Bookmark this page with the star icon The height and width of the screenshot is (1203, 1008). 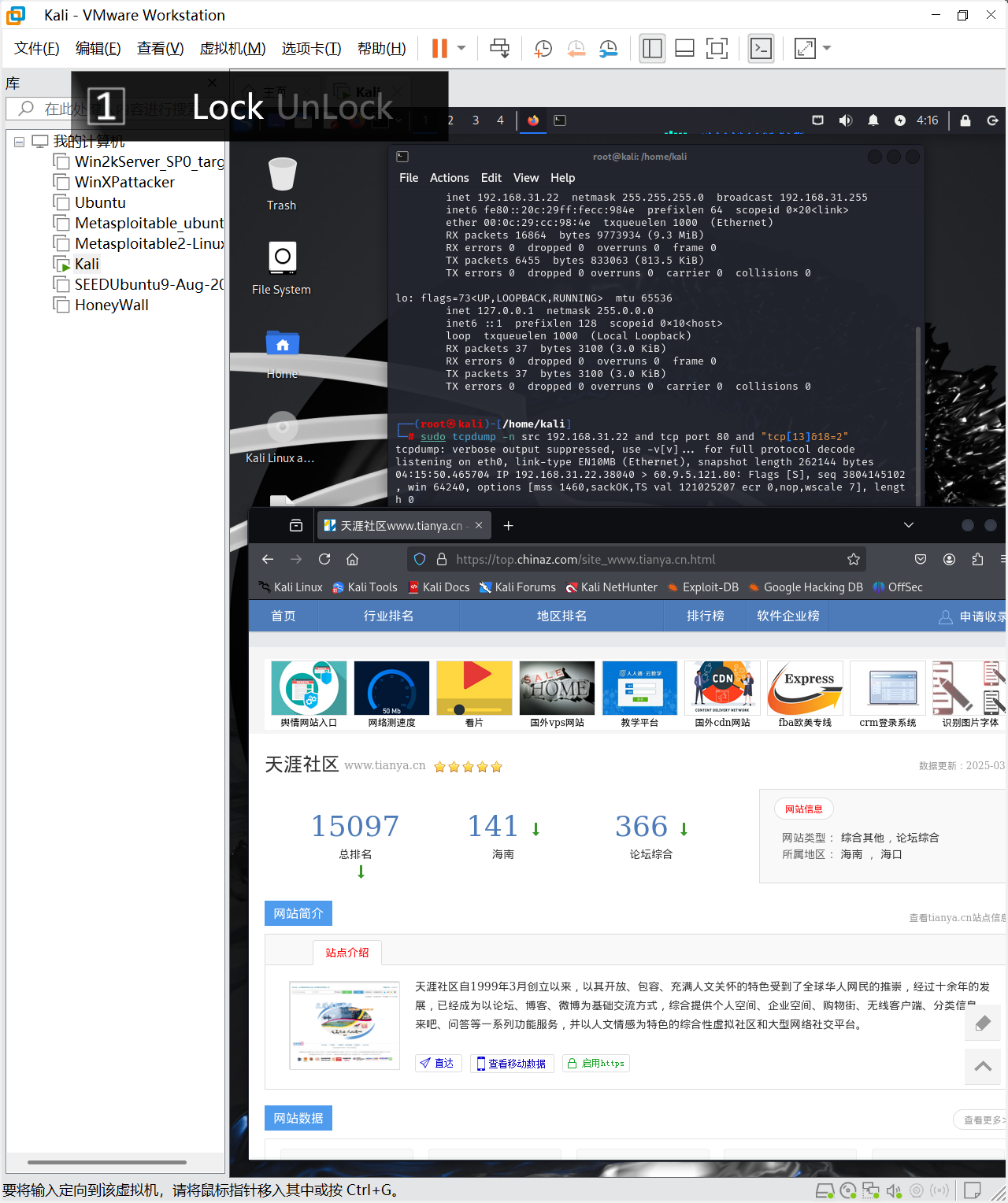853,559
